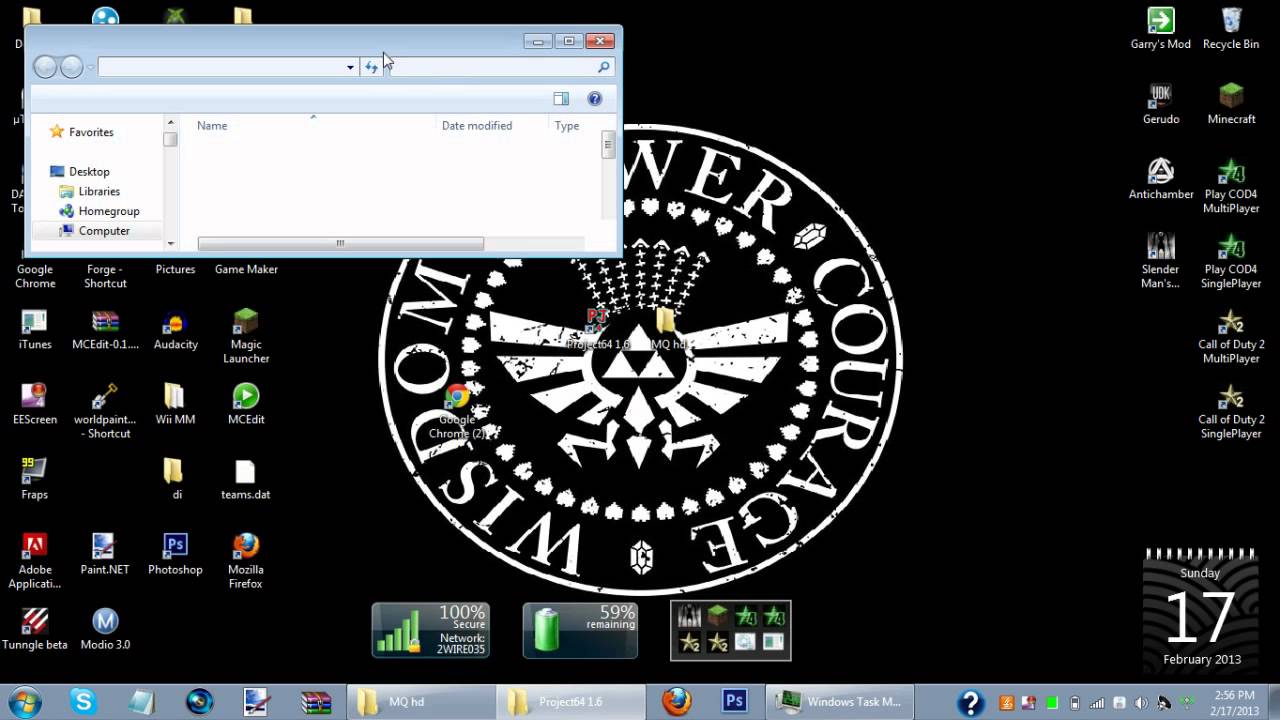Click the Explorer search magnifier icon
This screenshot has height=720, width=1280.
(x=603, y=67)
